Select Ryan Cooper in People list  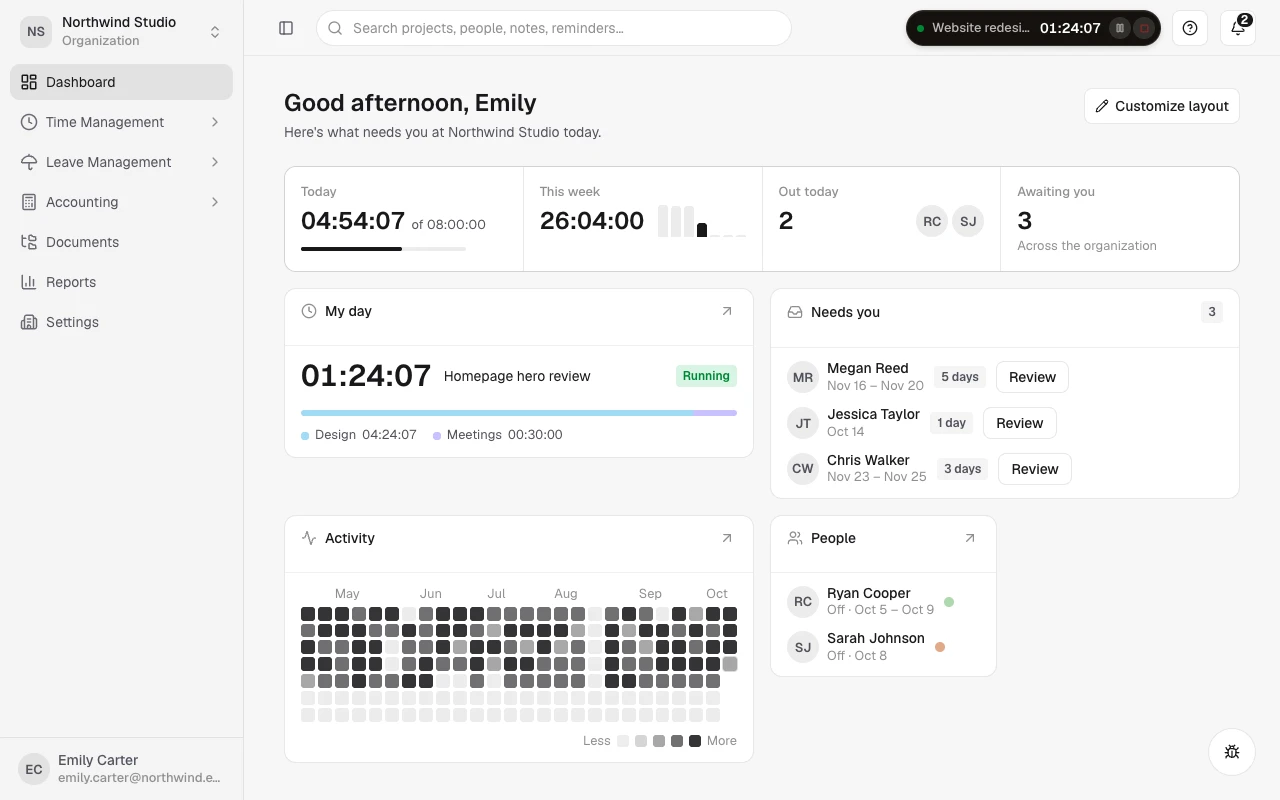(x=883, y=601)
